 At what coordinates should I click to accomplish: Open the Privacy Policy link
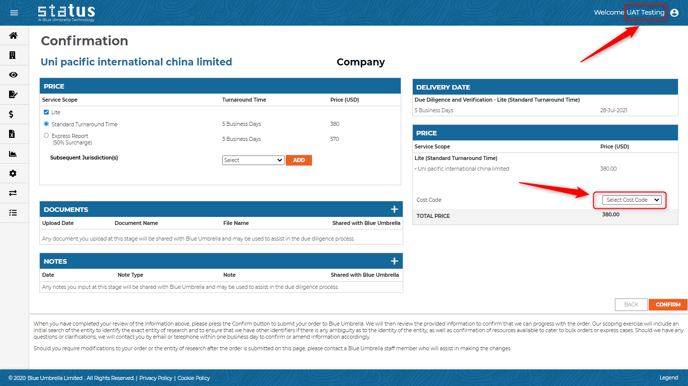click(156, 378)
